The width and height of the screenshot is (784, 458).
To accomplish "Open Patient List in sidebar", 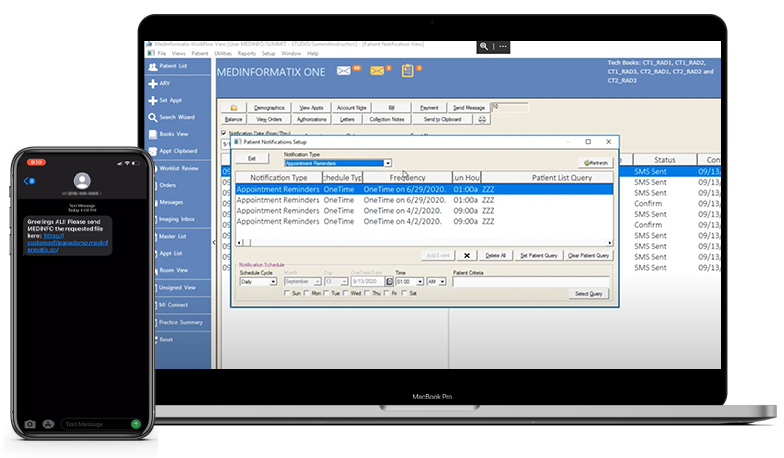I will click(168, 66).
